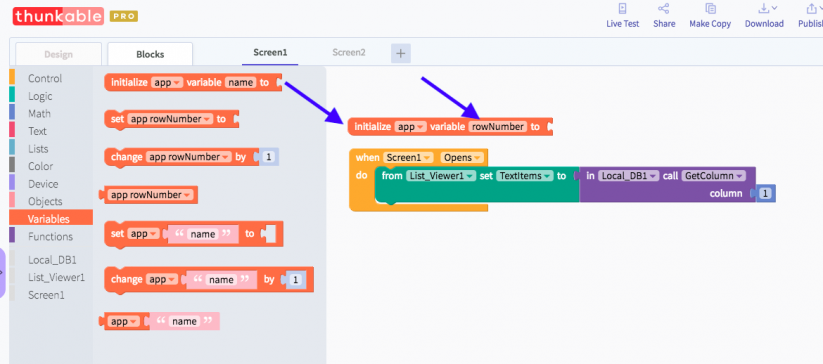Click the PRO badge
823x364 pixels.
coord(124,17)
